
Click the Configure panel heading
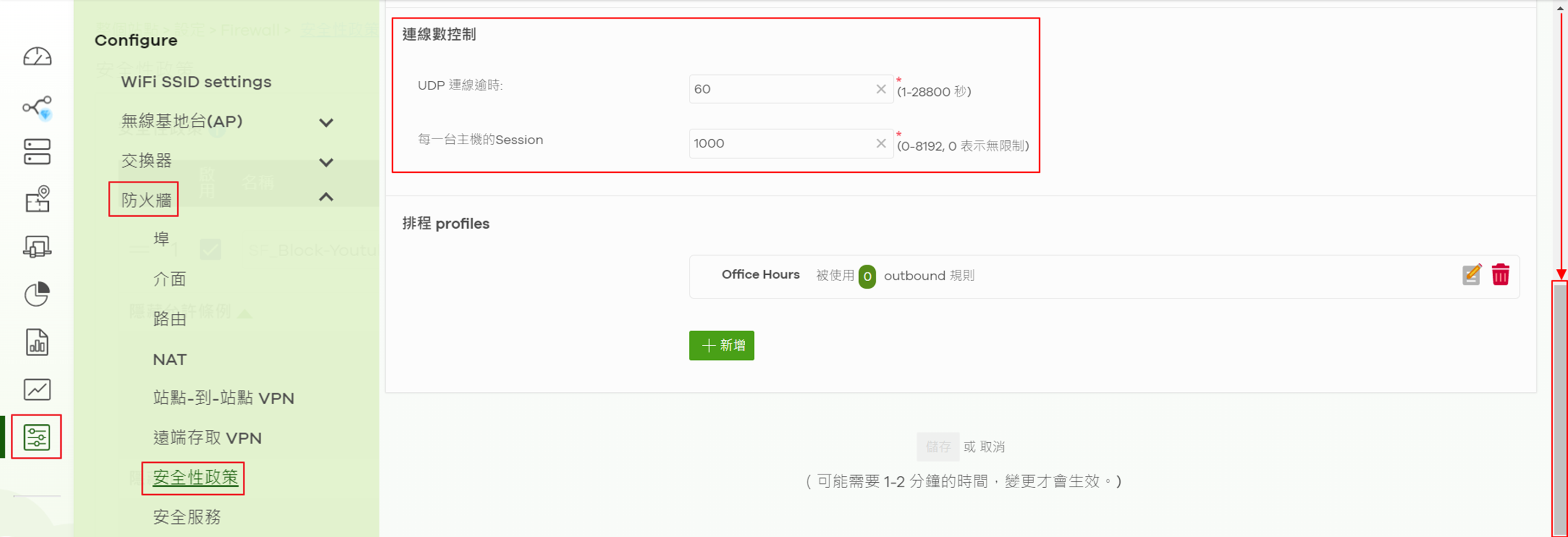135,40
